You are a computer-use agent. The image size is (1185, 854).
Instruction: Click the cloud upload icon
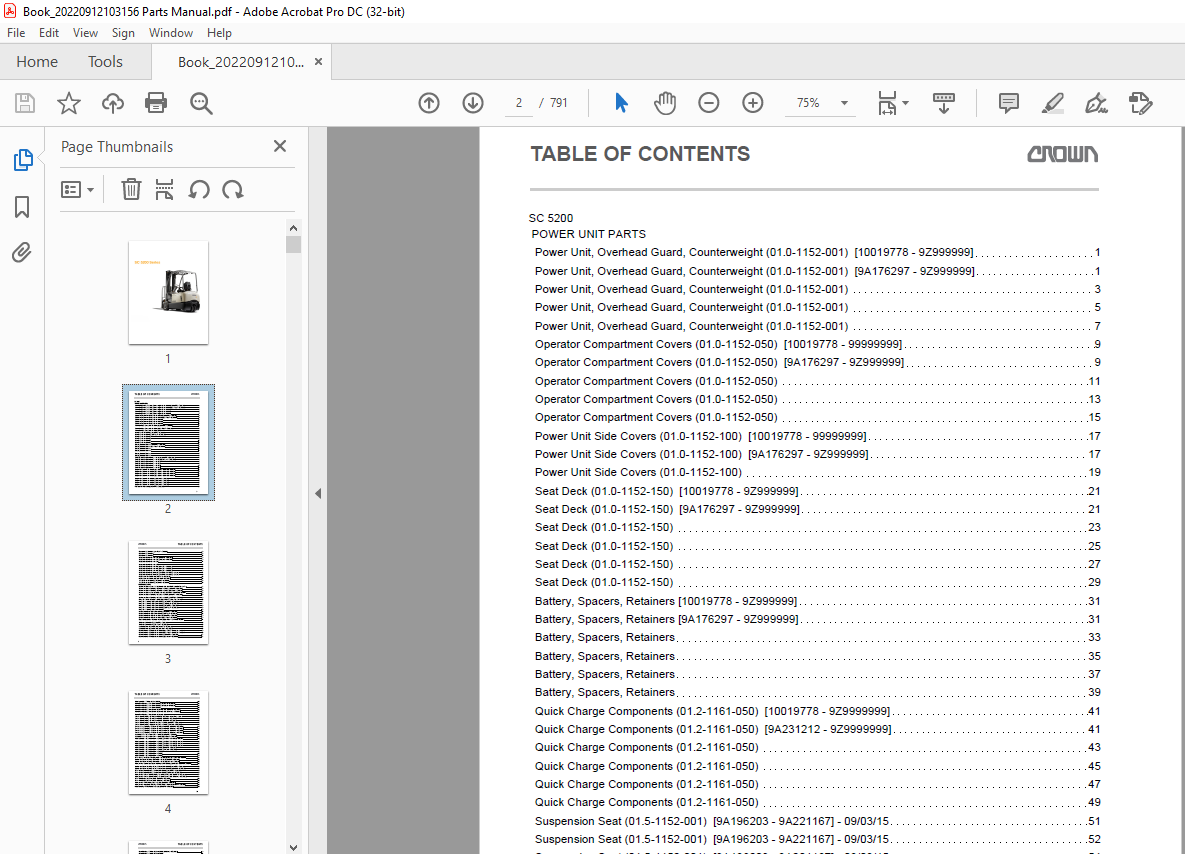pos(113,103)
